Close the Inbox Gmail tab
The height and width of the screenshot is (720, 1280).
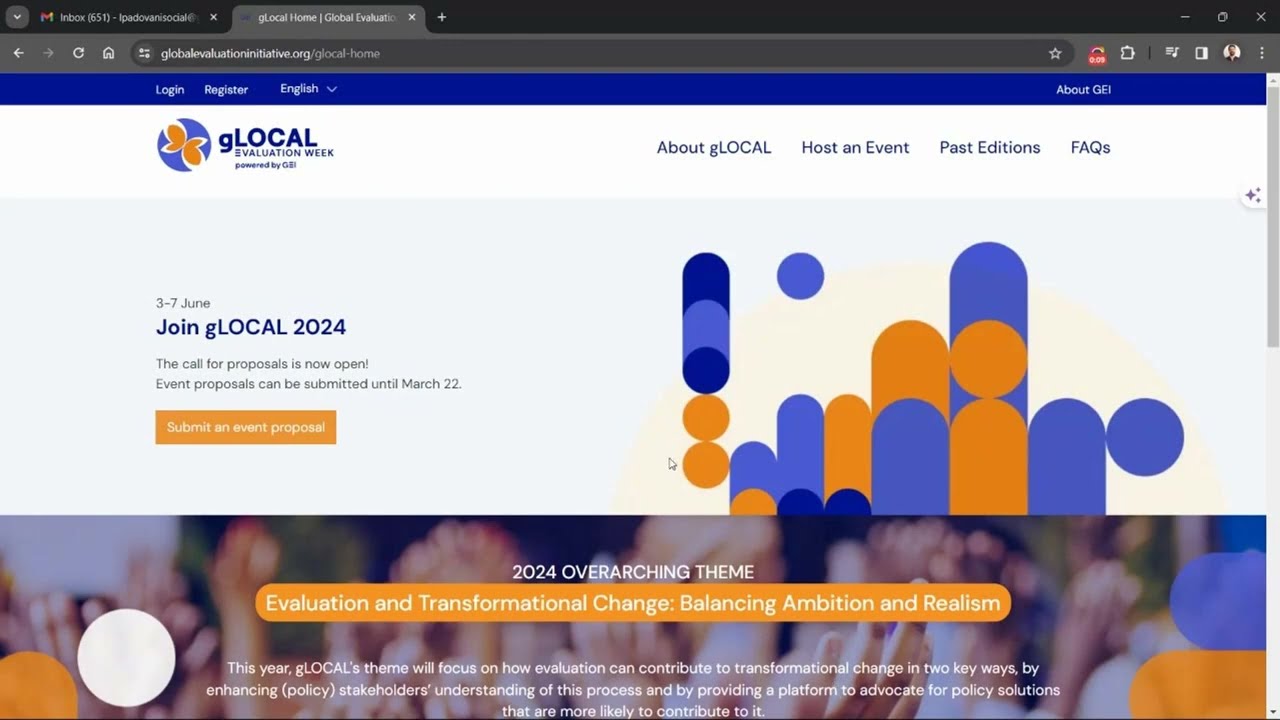213,17
